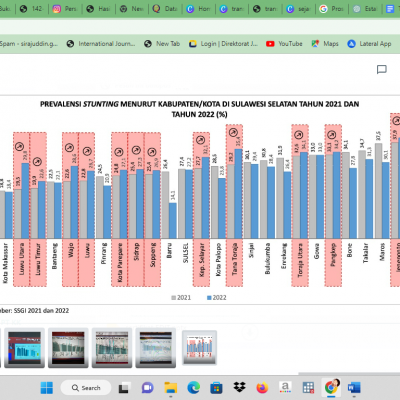Screen dimensions: 400x400
Task: Click the comment bubble icon
Action: coord(382,70)
